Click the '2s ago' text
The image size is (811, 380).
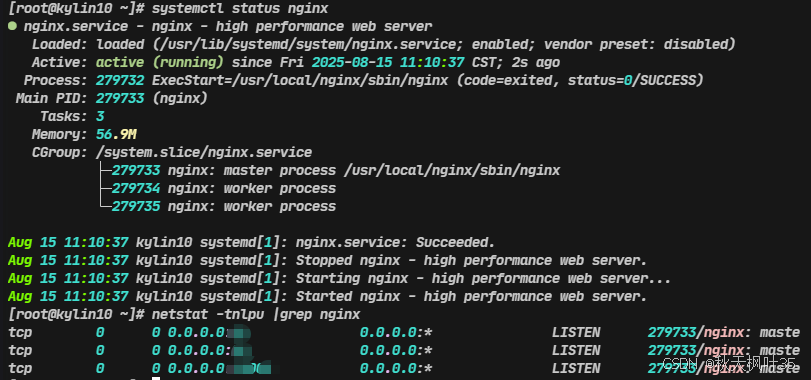(536, 63)
